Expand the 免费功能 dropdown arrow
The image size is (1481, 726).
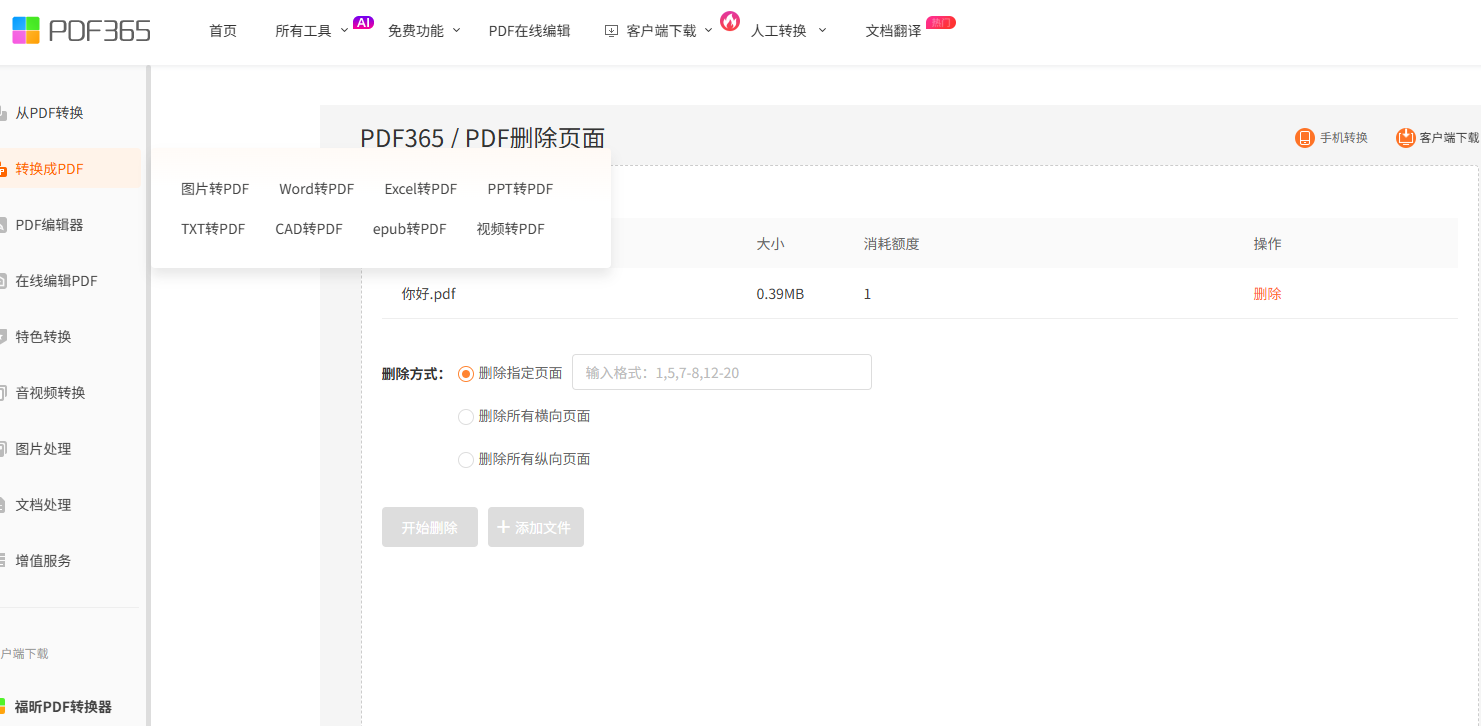pyautogui.click(x=456, y=30)
